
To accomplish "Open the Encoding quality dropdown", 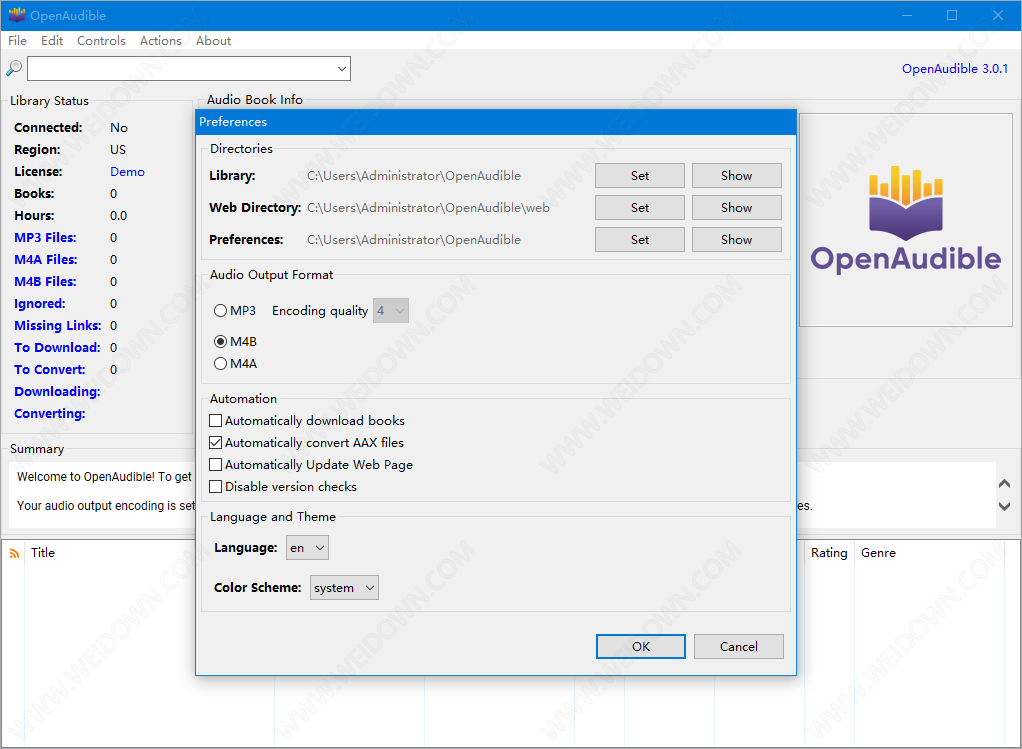I will (390, 311).
